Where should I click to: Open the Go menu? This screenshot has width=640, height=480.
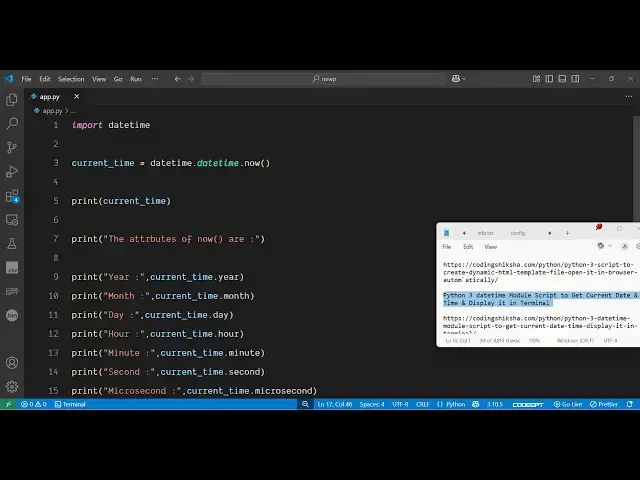pyautogui.click(x=118, y=79)
